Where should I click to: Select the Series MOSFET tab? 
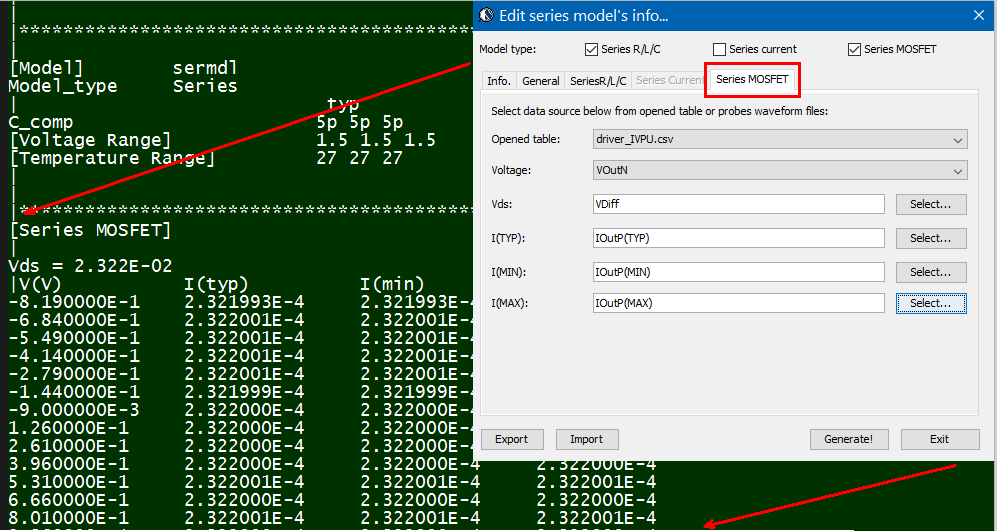coord(752,79)
